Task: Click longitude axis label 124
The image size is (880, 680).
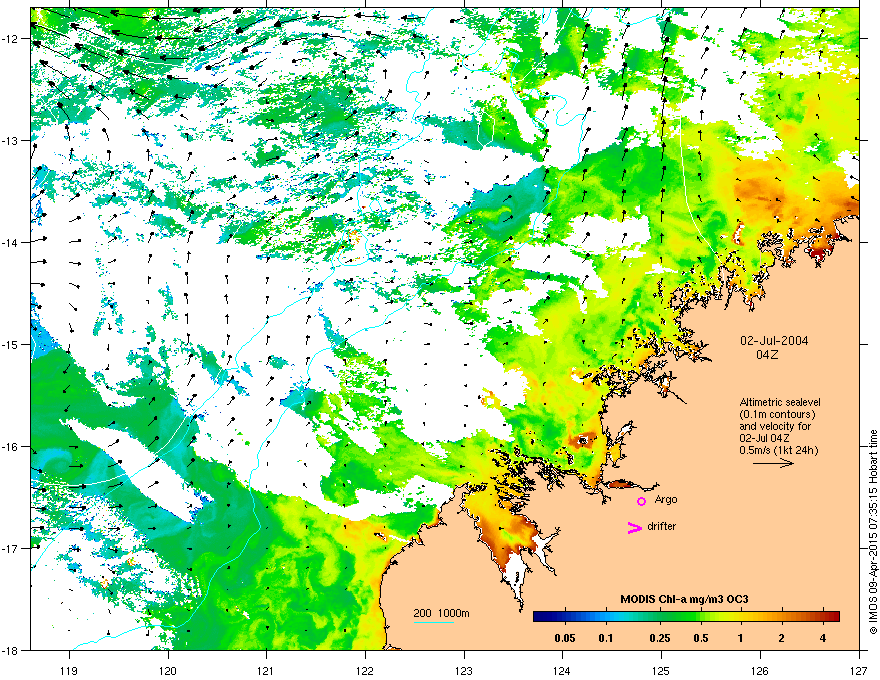Action: click(x=563, y=670)
